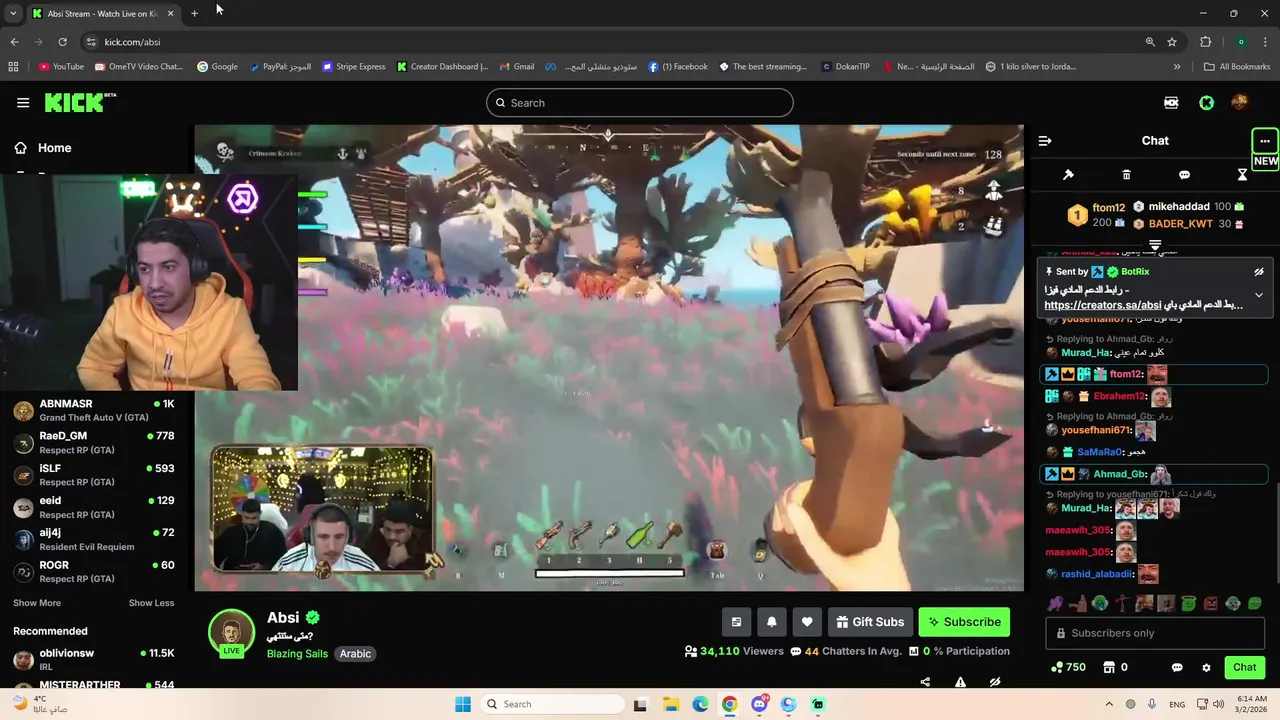
Task: Click the green Kick icon in top-right header
Action: pos(1207,102)
